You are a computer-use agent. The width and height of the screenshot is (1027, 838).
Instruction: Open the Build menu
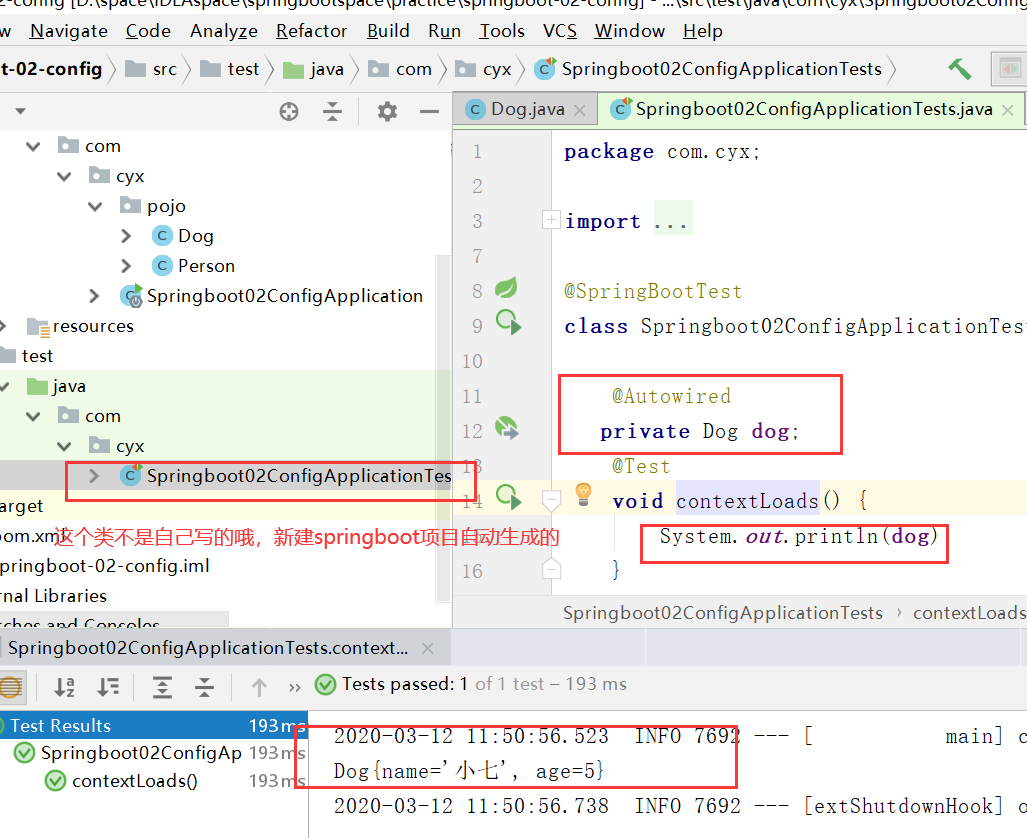point(388,31)
